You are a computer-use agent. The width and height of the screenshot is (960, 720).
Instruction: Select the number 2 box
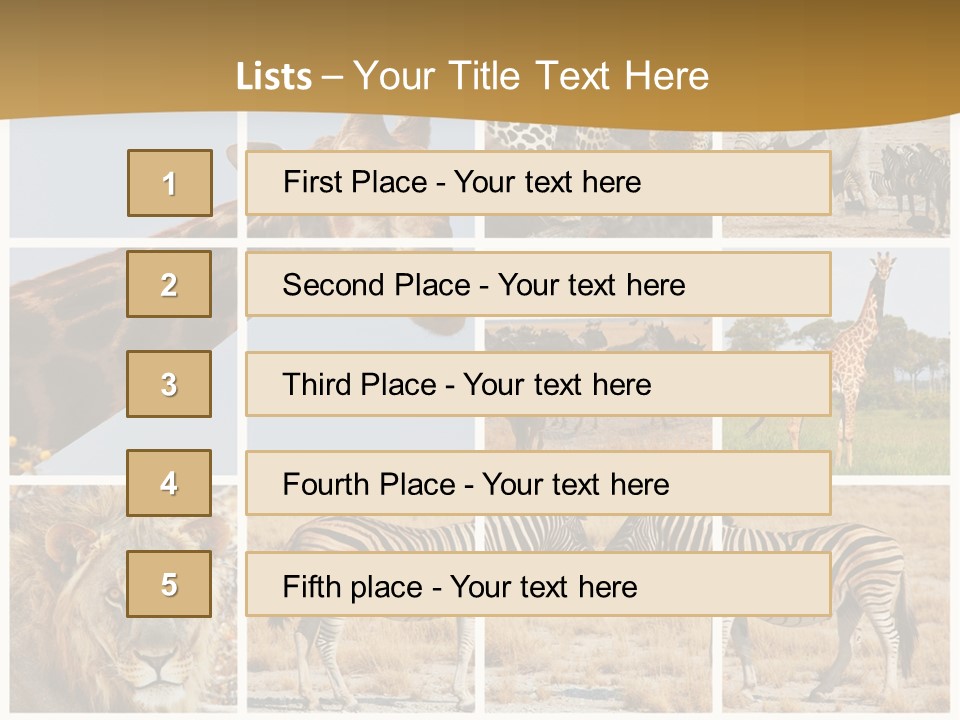click(169, 284)
